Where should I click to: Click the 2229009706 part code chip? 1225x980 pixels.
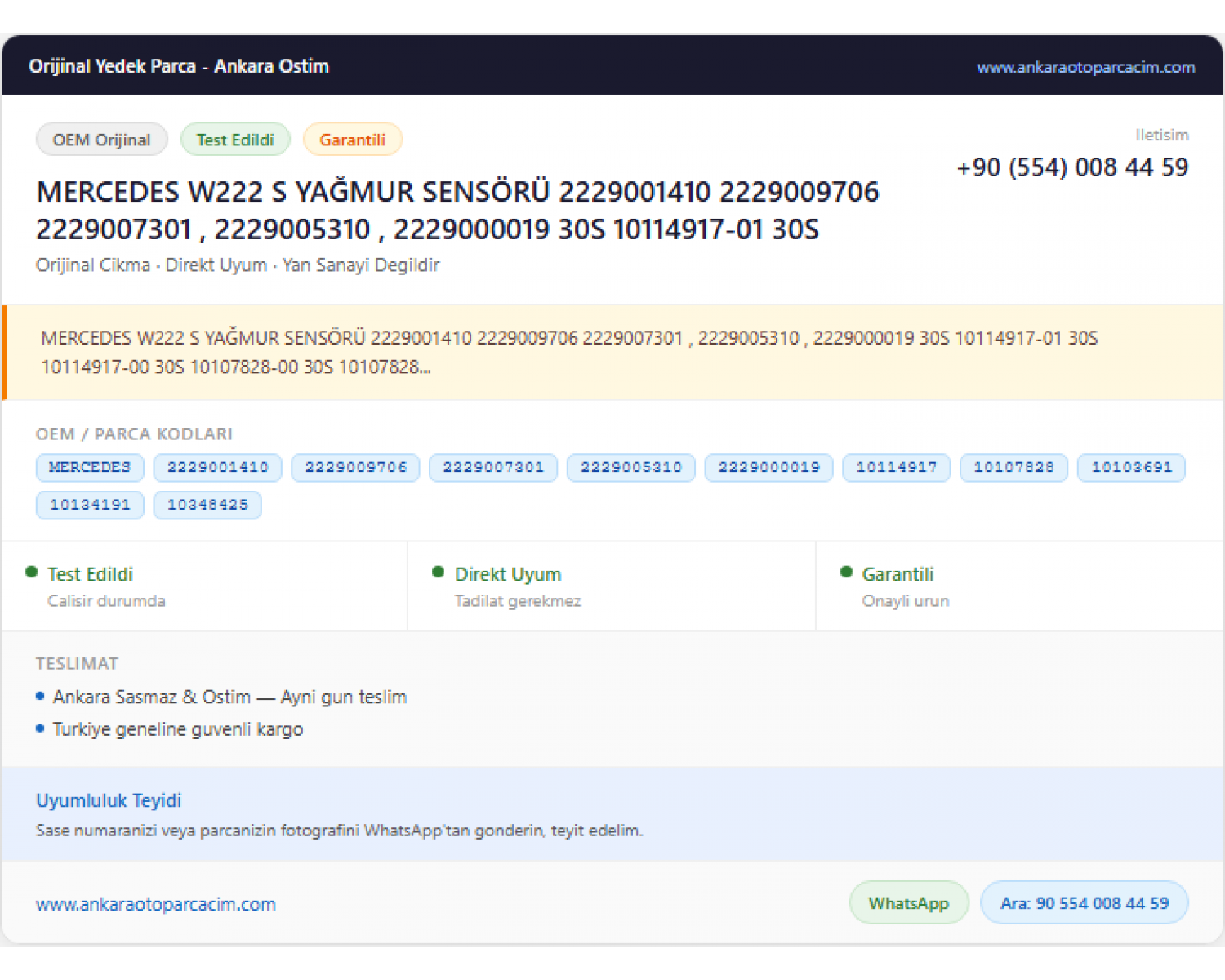(356, 467)
